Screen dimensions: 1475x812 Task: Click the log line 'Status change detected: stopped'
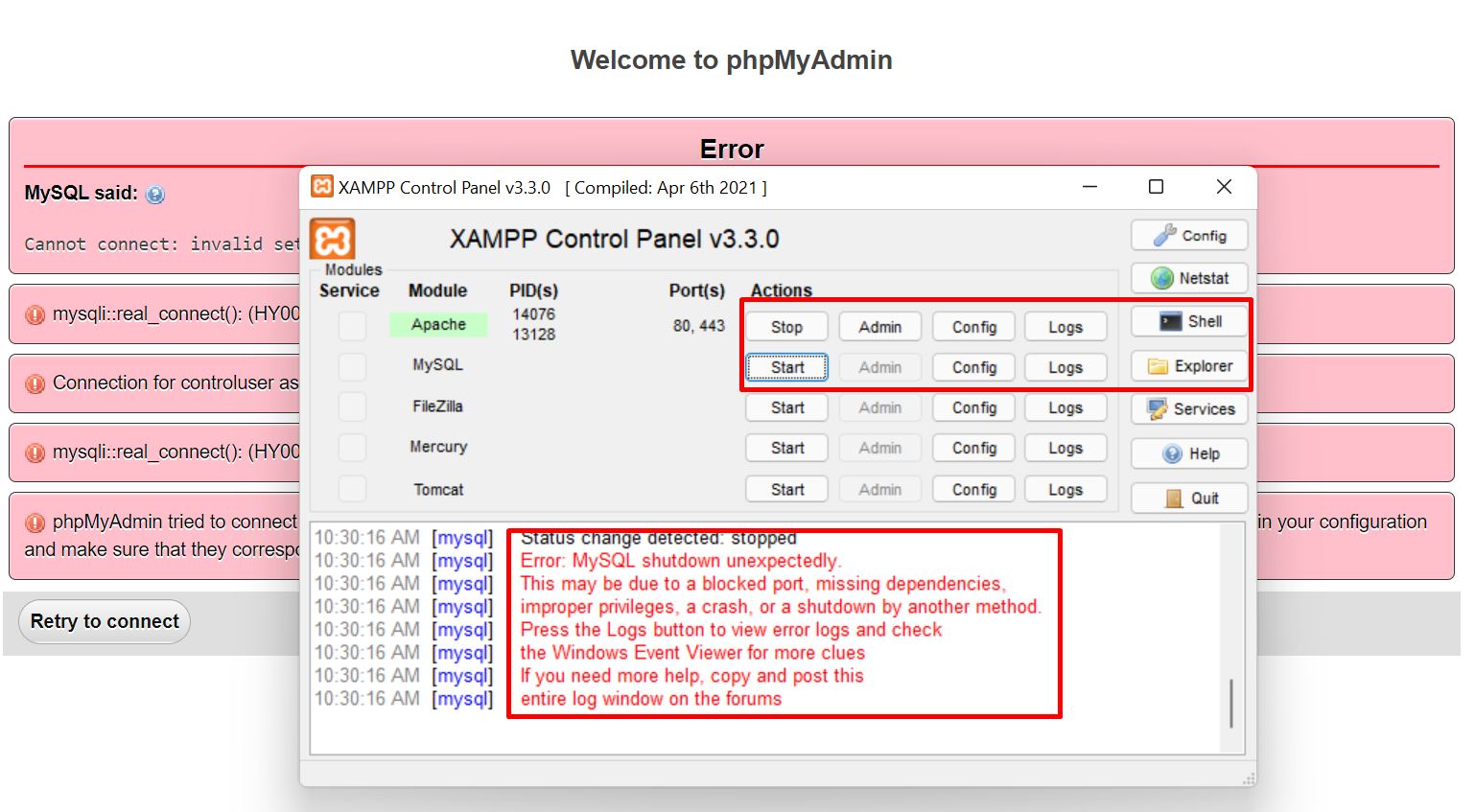[x=659, y=538]
